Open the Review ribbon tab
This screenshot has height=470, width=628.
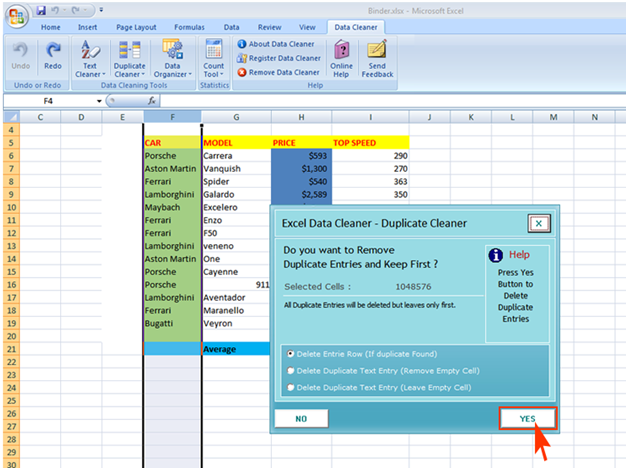270,27
